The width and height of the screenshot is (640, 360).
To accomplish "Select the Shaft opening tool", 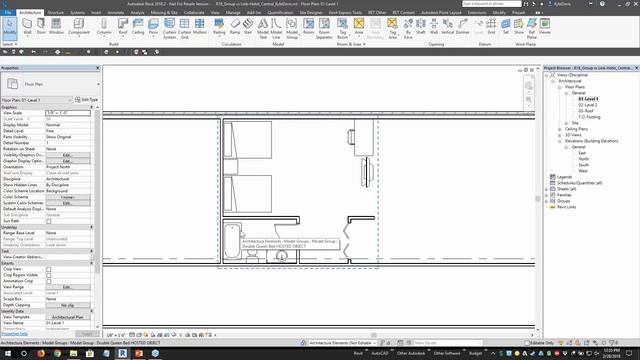I will coord(421,27).
